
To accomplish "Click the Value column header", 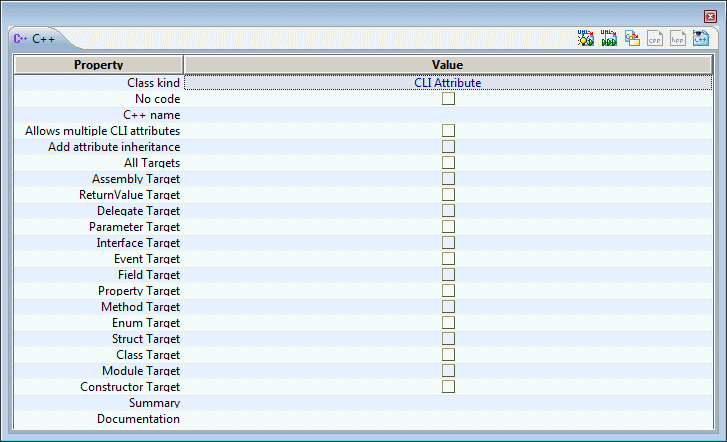I will [448, 64].
